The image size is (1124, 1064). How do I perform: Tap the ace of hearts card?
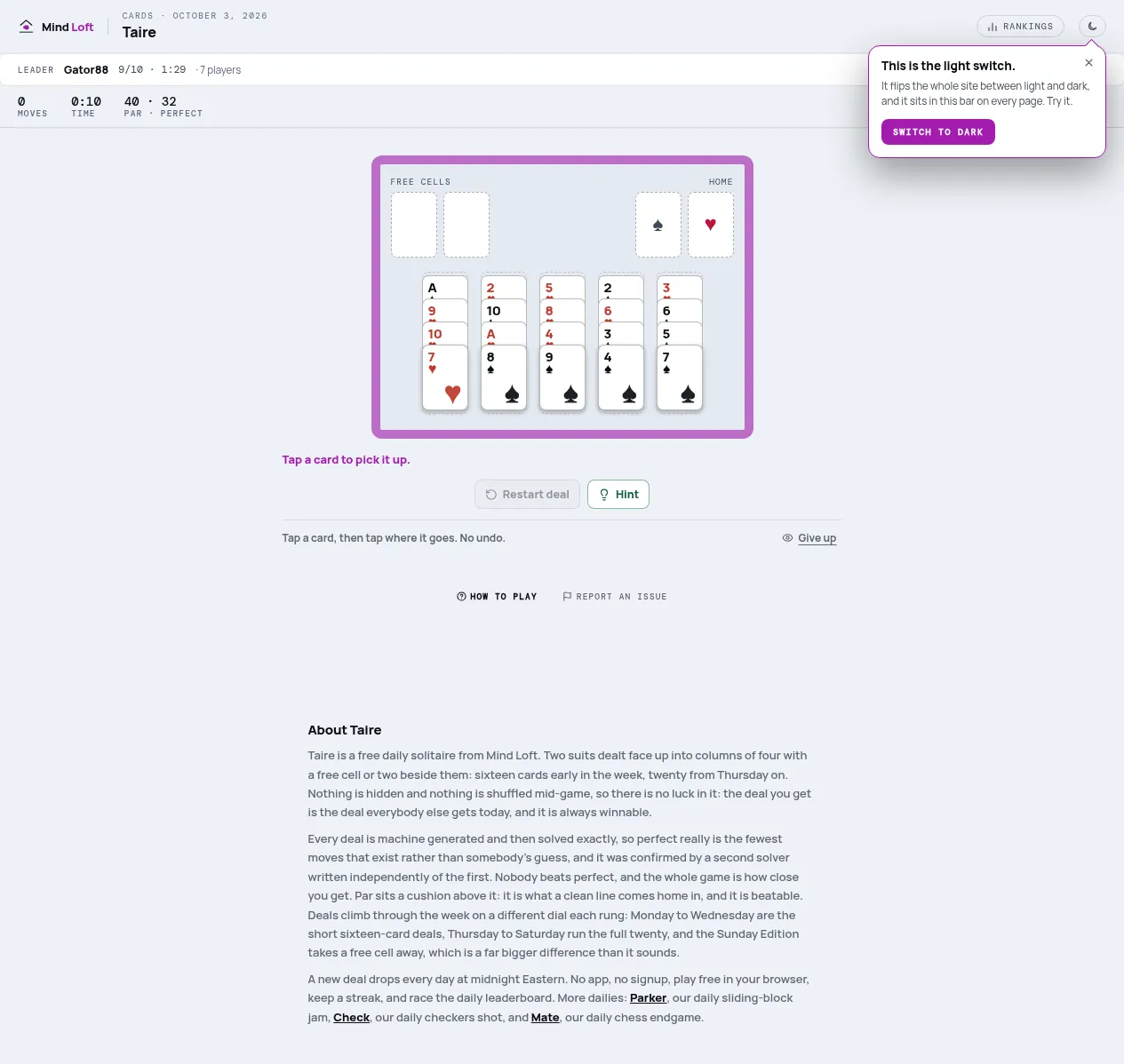pos(504,333)
